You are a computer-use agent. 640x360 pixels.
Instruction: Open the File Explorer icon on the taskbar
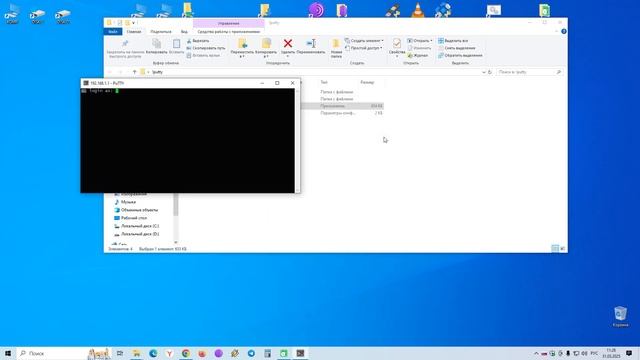[136, 353]
